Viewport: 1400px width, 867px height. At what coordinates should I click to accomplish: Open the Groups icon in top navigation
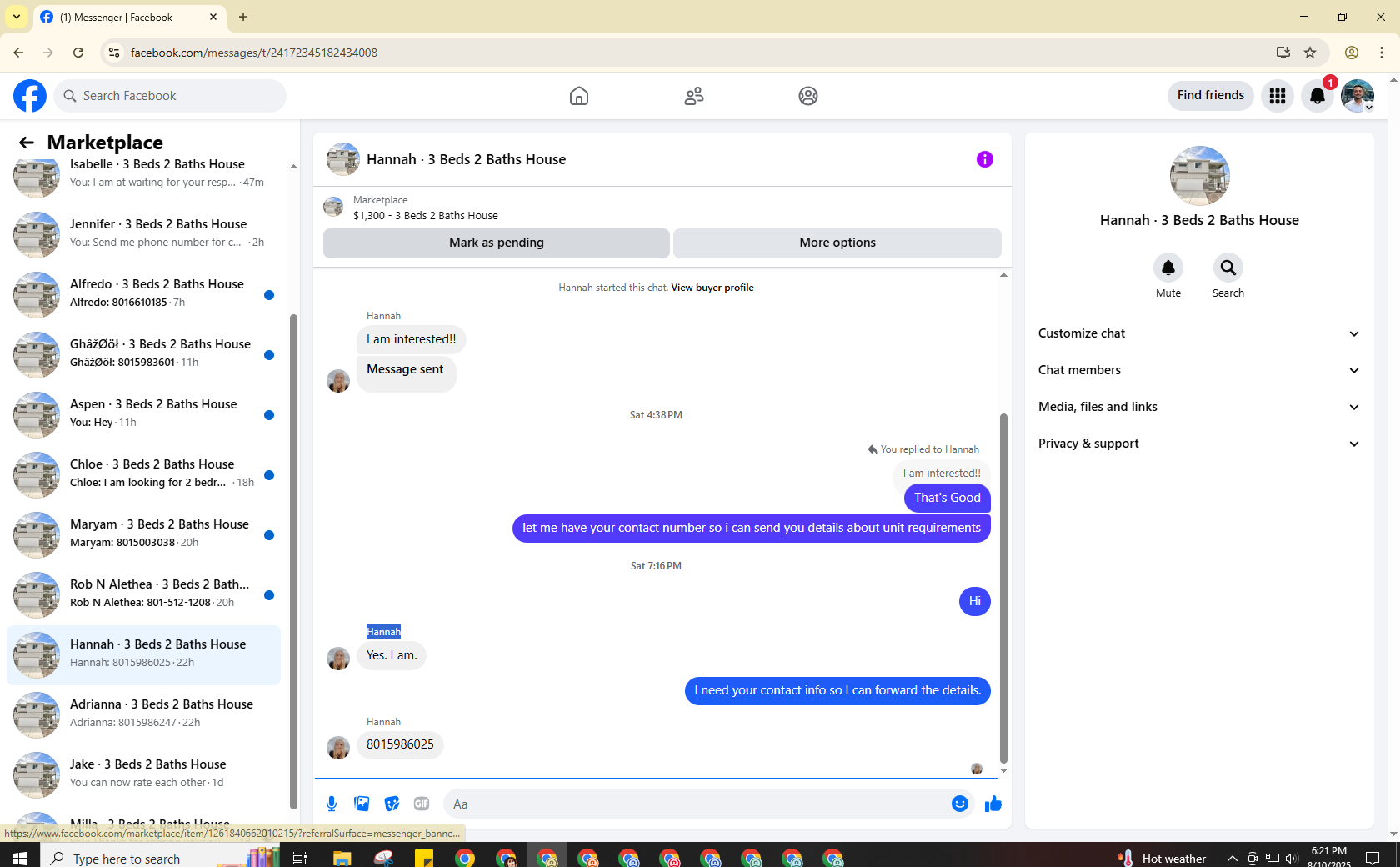tap(808, 96)
